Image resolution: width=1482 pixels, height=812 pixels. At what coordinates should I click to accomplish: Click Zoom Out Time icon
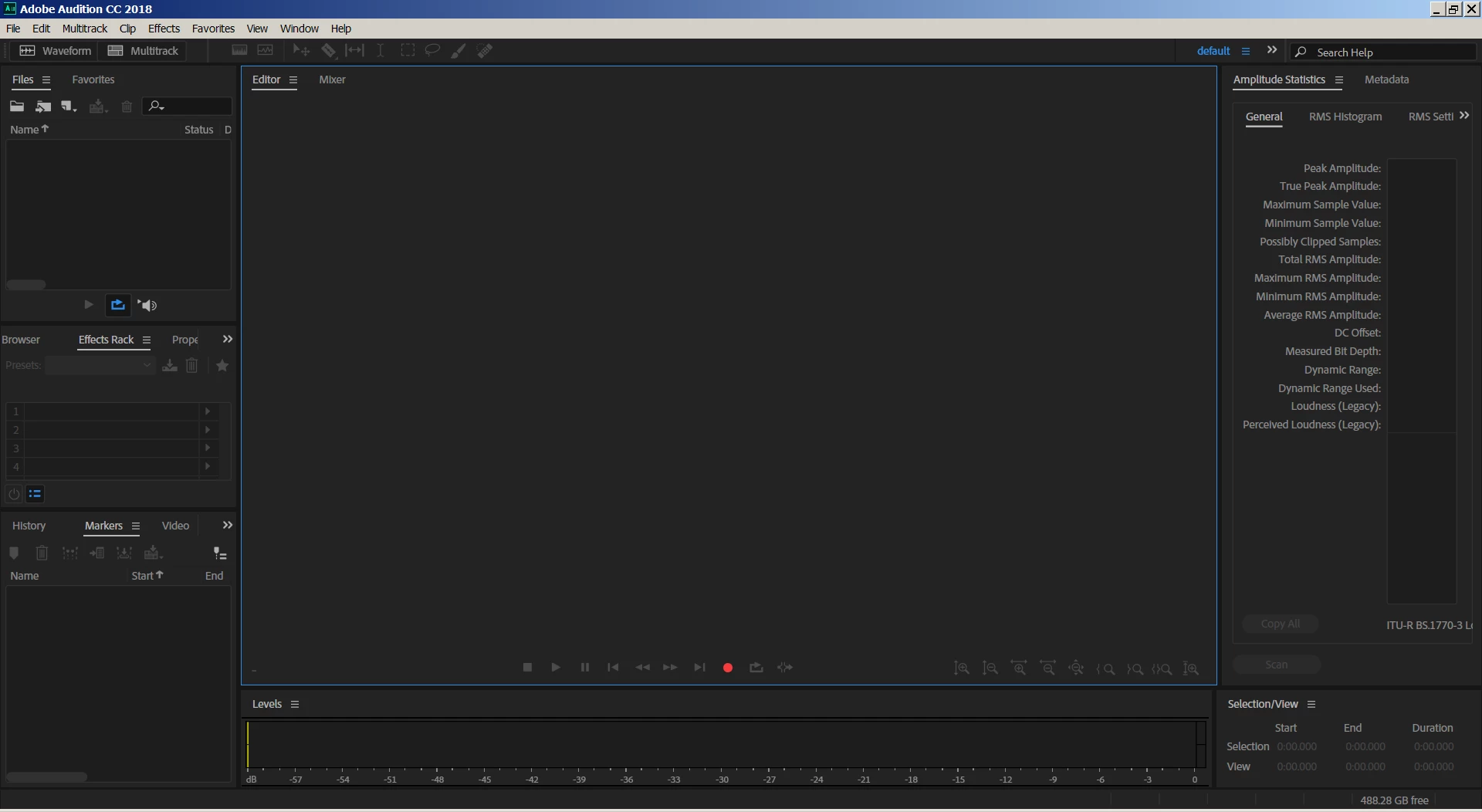coord(1048,668)
